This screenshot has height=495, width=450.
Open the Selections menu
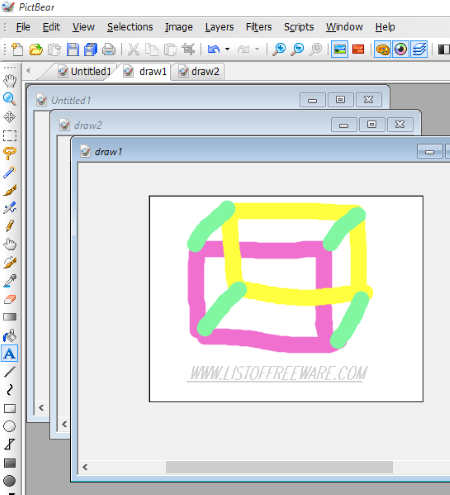pyautogui.click(x=130, y=27)
